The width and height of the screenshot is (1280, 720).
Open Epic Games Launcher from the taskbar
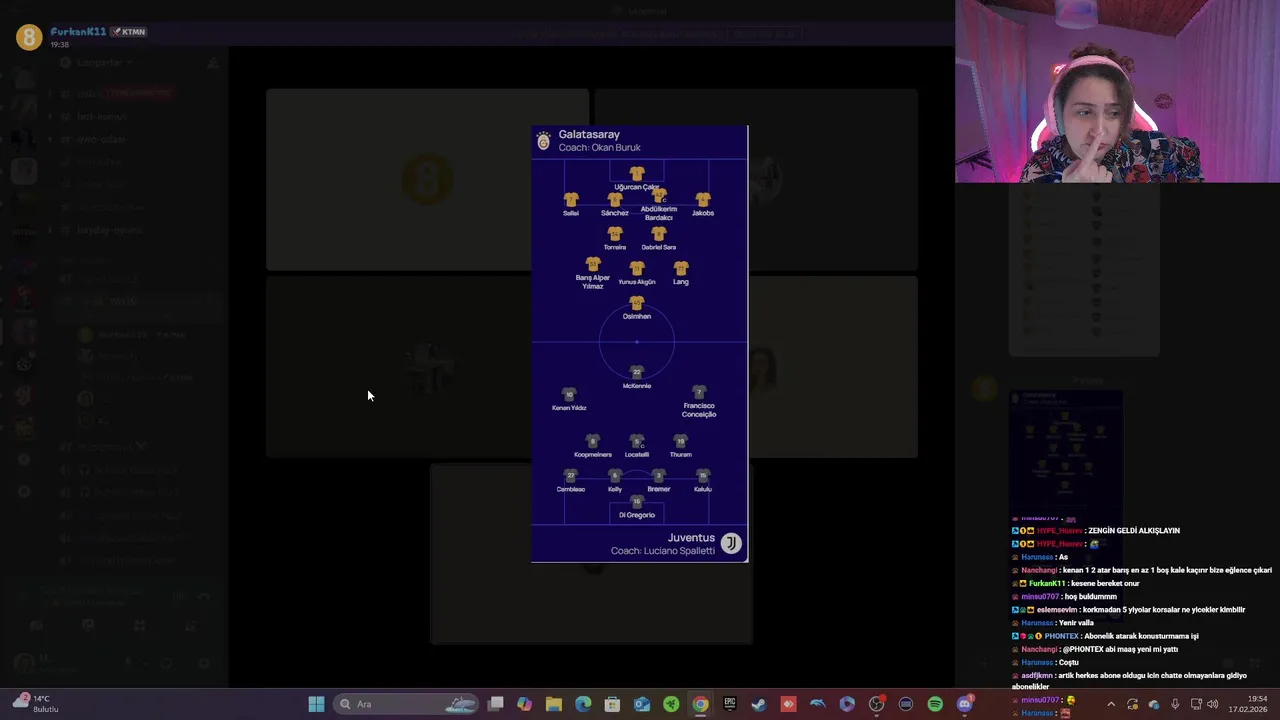(x=730, y=704)
